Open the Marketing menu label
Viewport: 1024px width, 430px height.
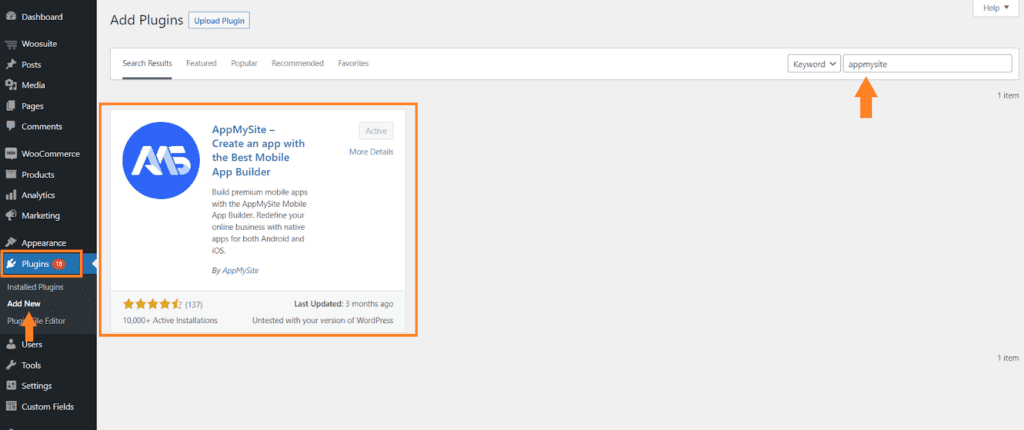tap(40, 216)
